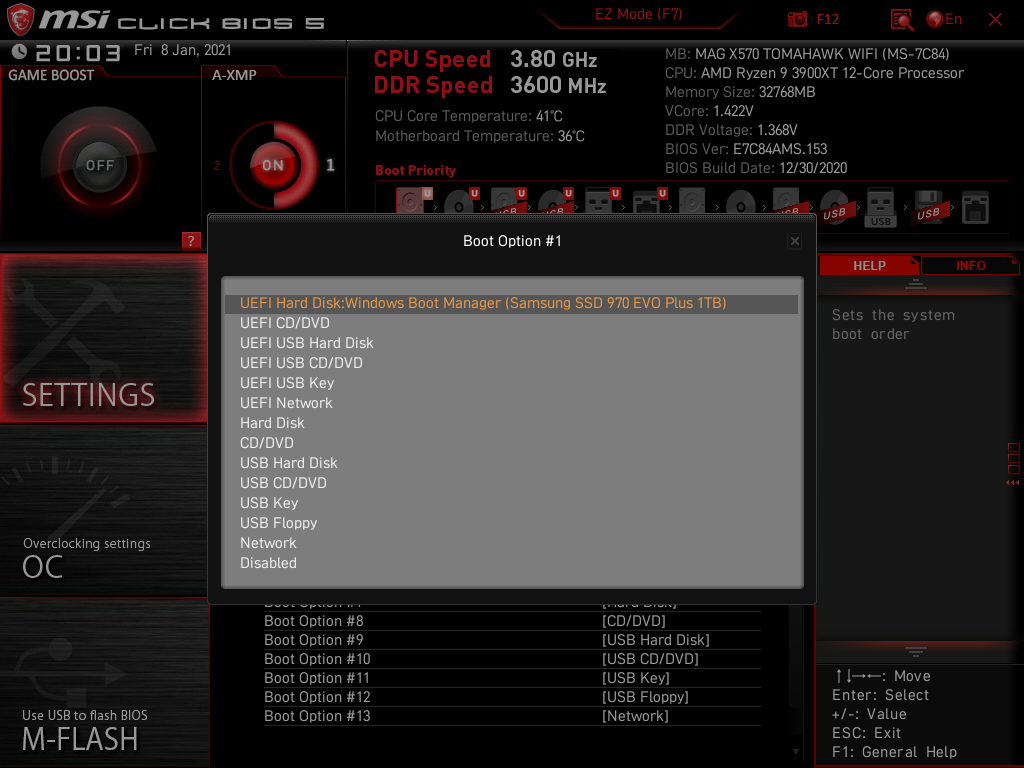Open Boot Option #12 [USB Floppy] dropdown

[512, 697]
